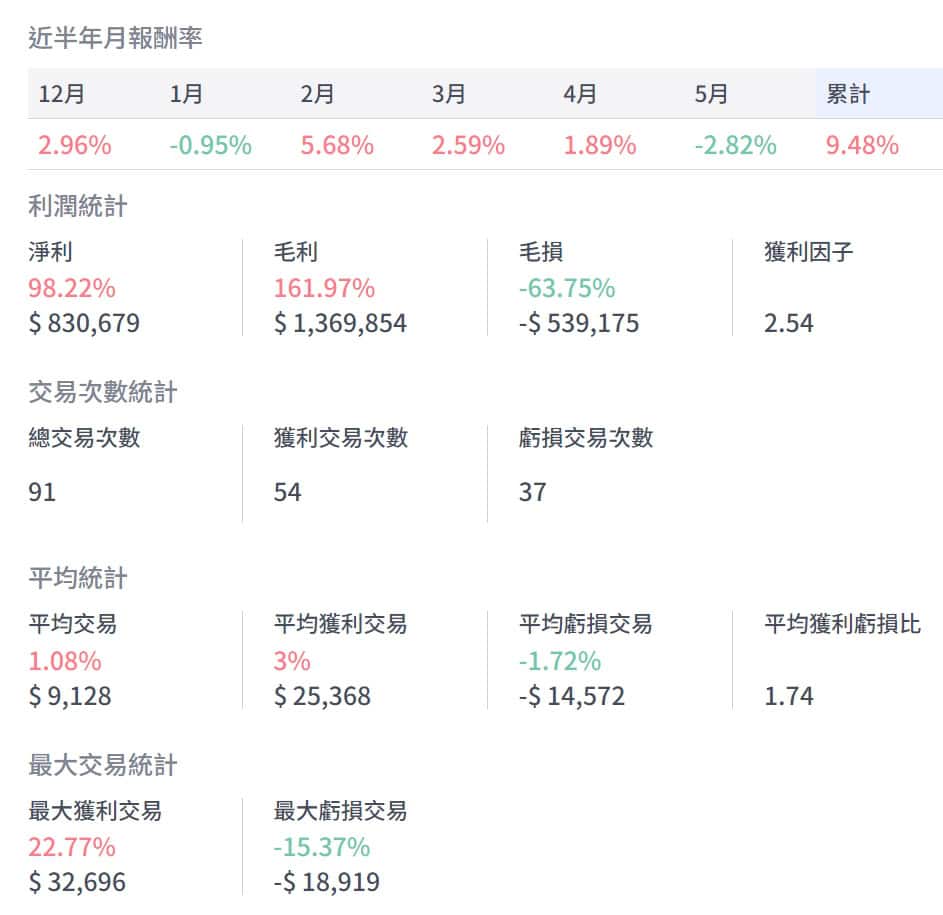Click the 最大獲利交易 percentage 22.77%
The height and width of the screenshot is (915, 943).
pos(72,848)
